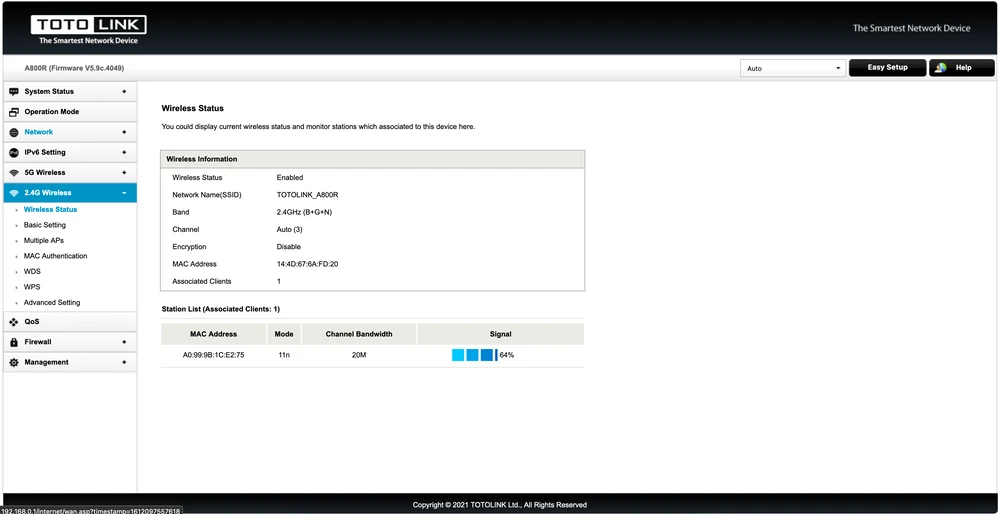The width and height of the screenshot is (1000, 514).
Task: Open the Operation Mode menu
Action: click(x=70, y=112)
